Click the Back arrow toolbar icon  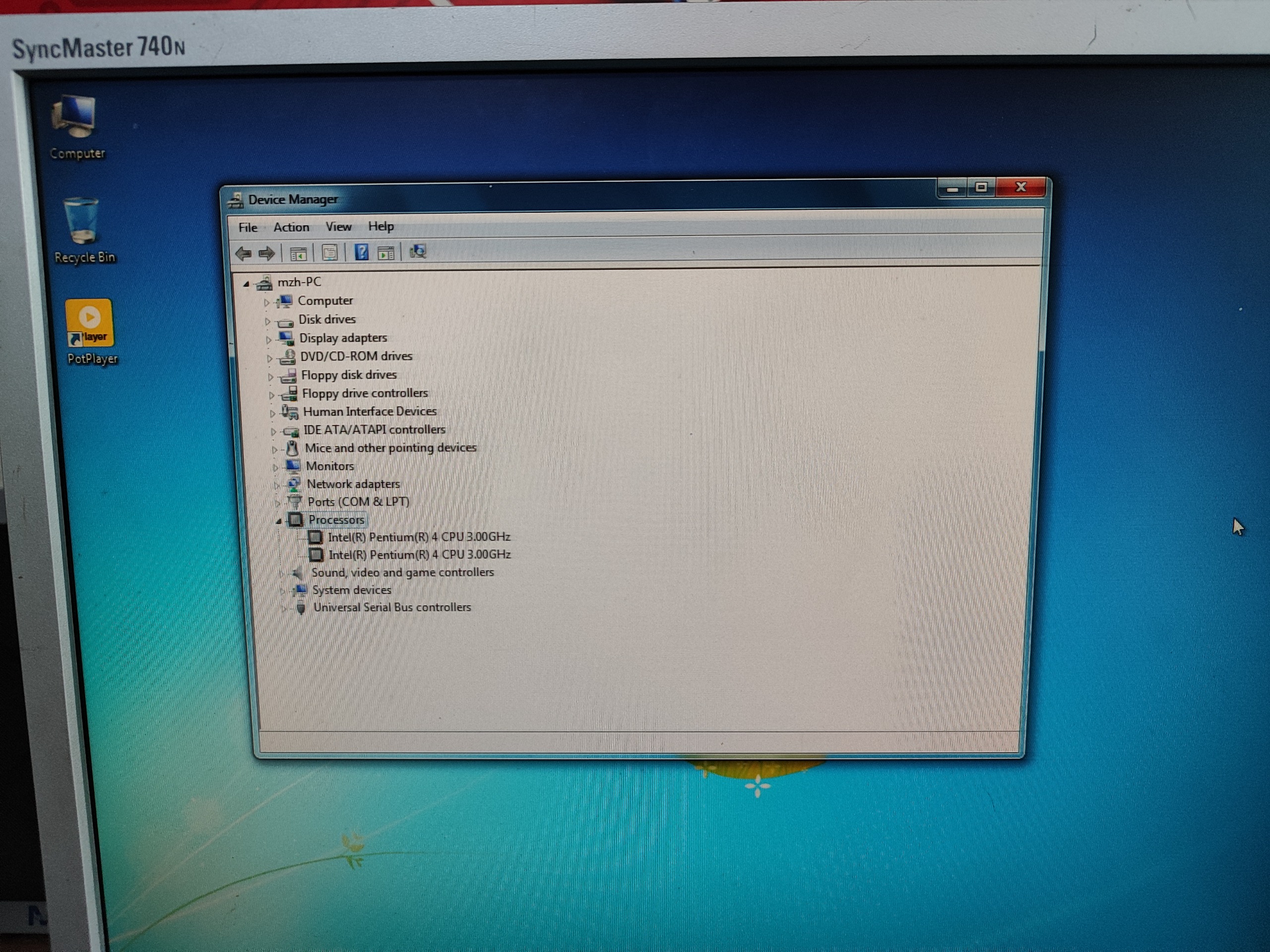244,253
